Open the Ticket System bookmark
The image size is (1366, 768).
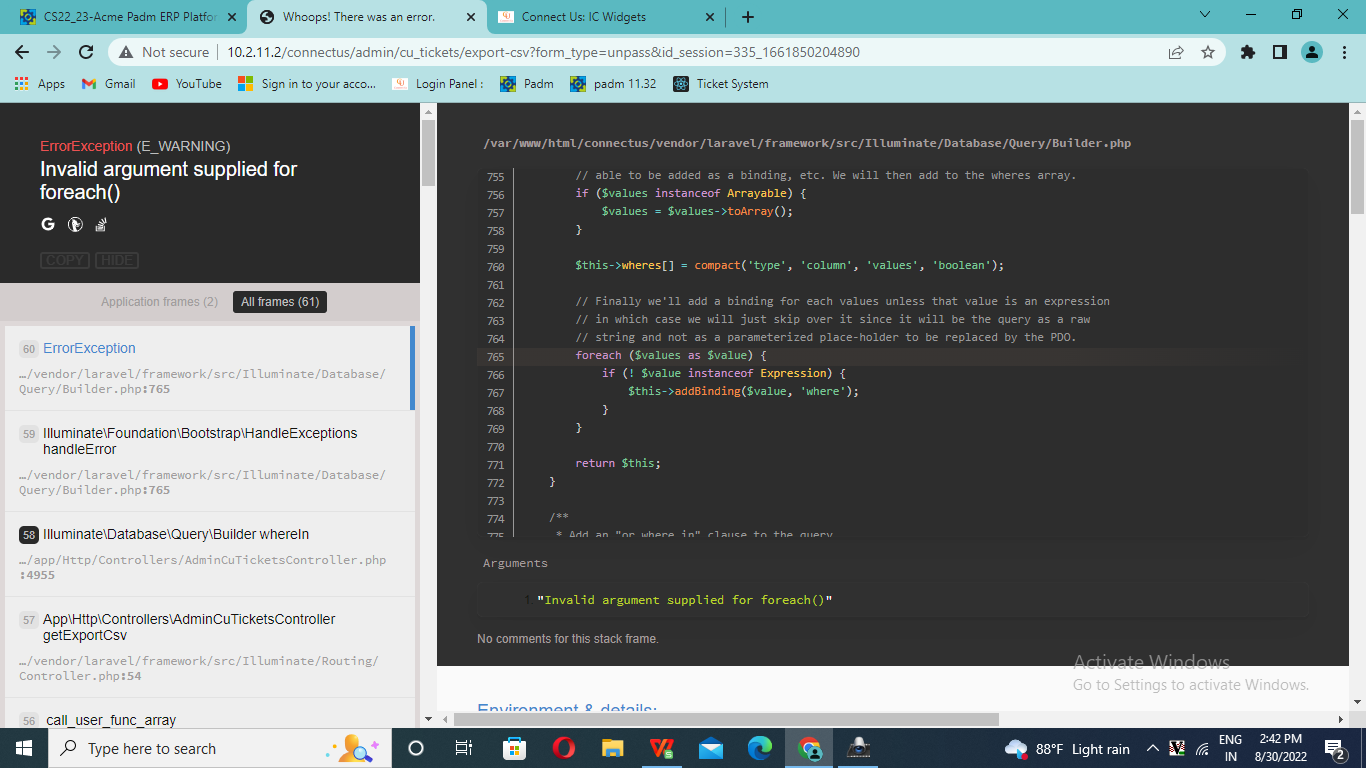pyautogui.click(x=721, y=84)
